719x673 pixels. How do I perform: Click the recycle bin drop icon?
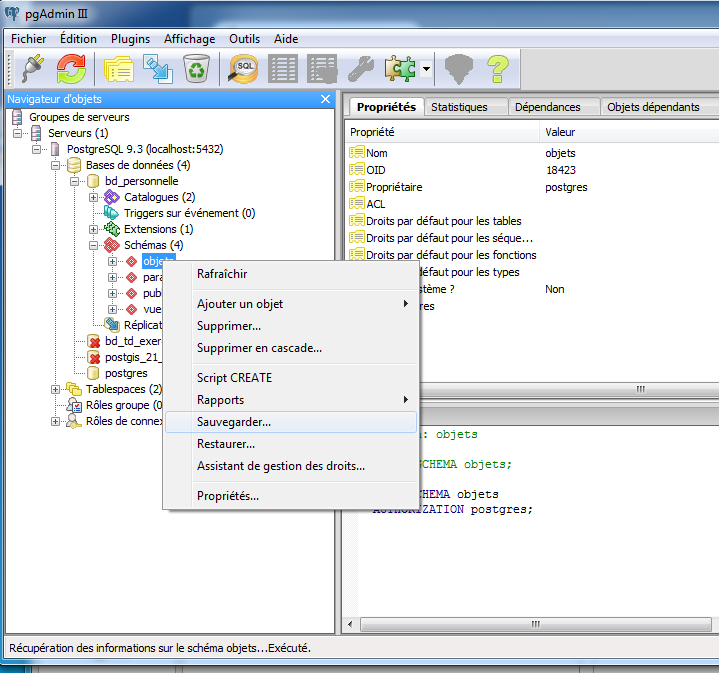(x=196, y=69)
